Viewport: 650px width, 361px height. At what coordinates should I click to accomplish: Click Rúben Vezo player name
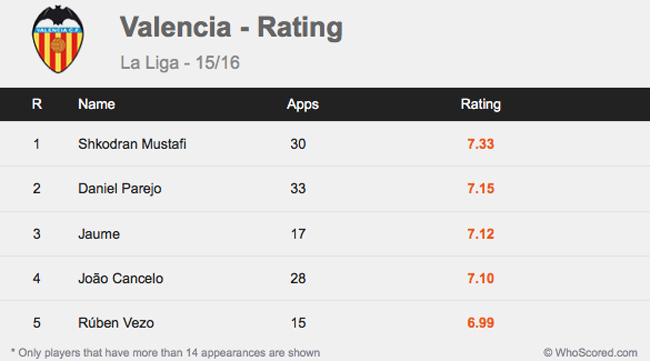[x=116, y=323]
